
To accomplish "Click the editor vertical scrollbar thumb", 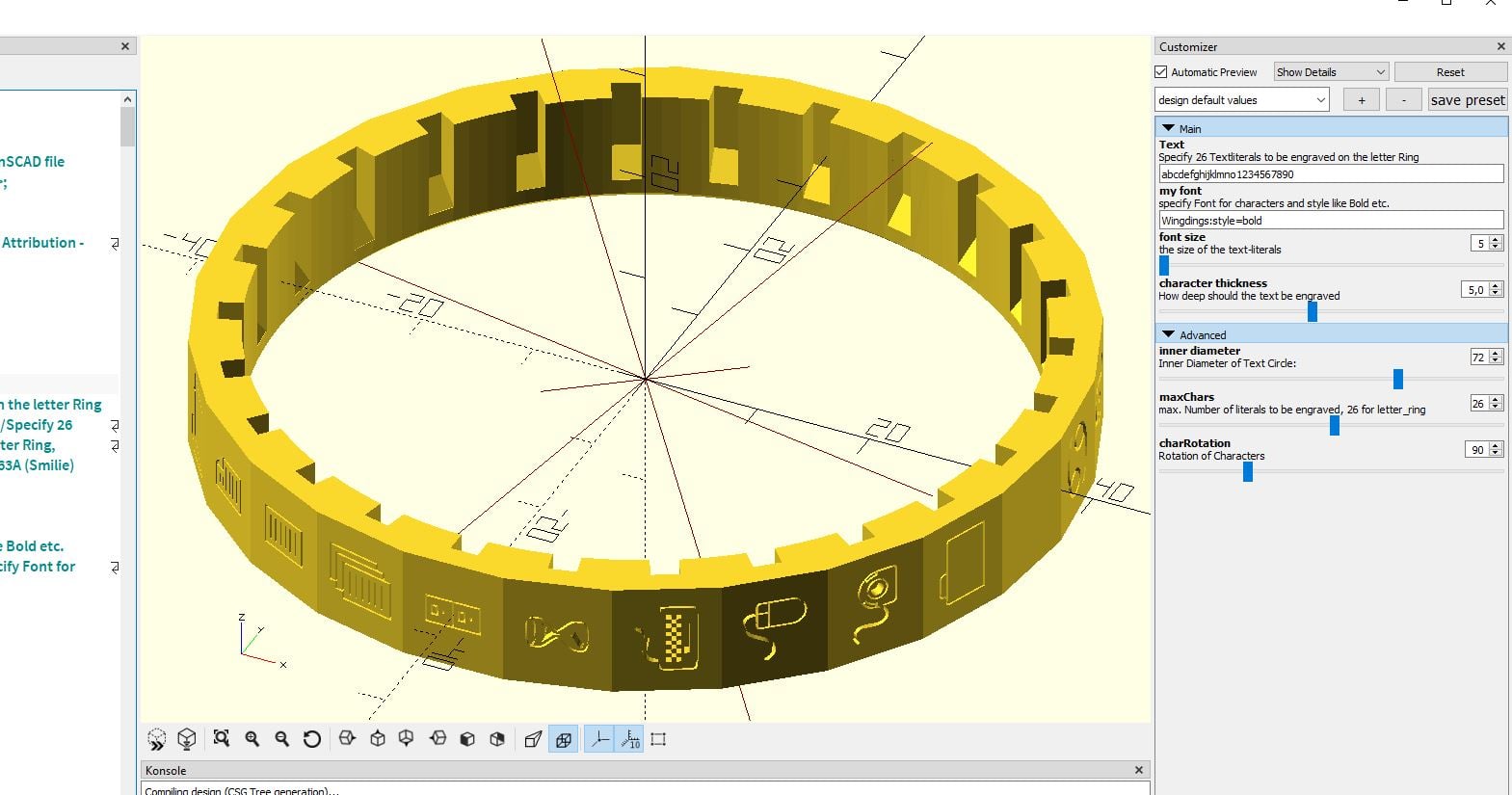I will coord(128,126).
